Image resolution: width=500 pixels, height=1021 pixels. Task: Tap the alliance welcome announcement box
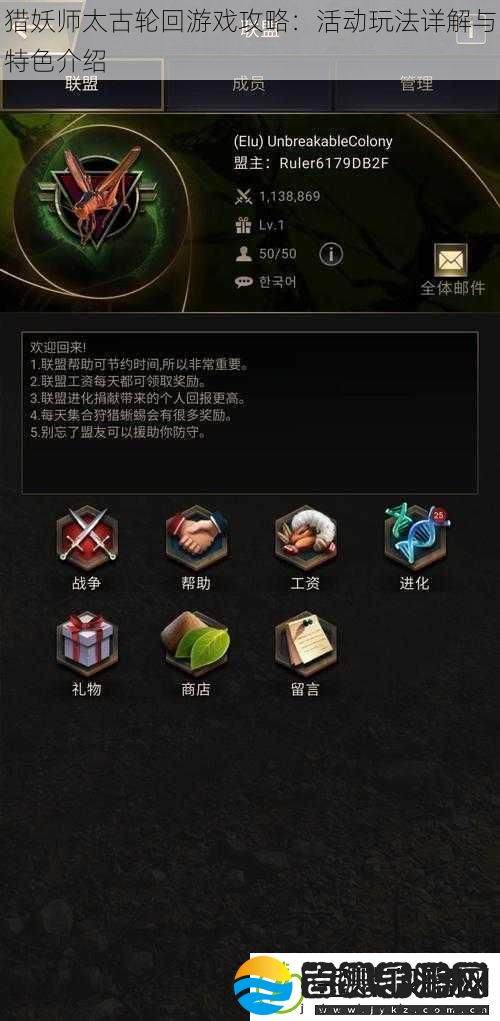tap(250, 413)
